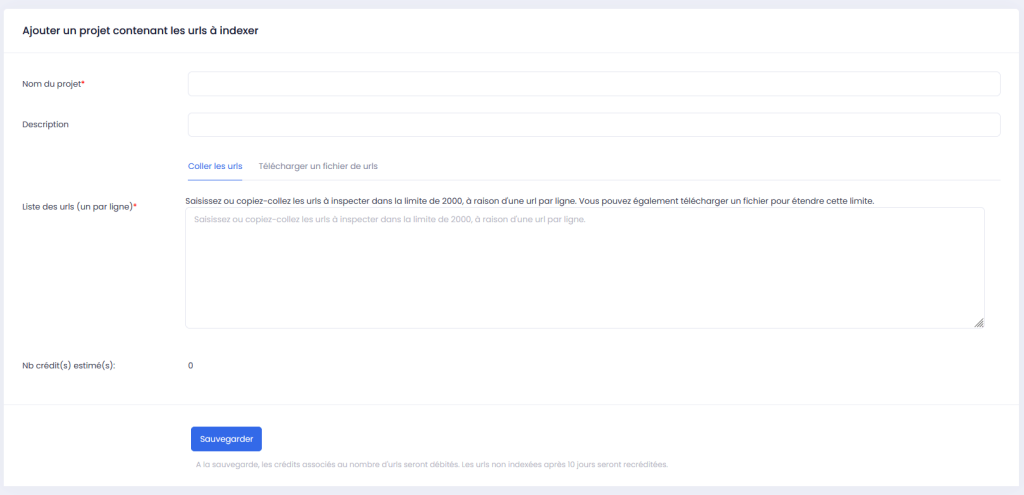
Task: Click the Saisissez ou copiez-collez help sentence above textarea
Action: (x=380, y=200)
